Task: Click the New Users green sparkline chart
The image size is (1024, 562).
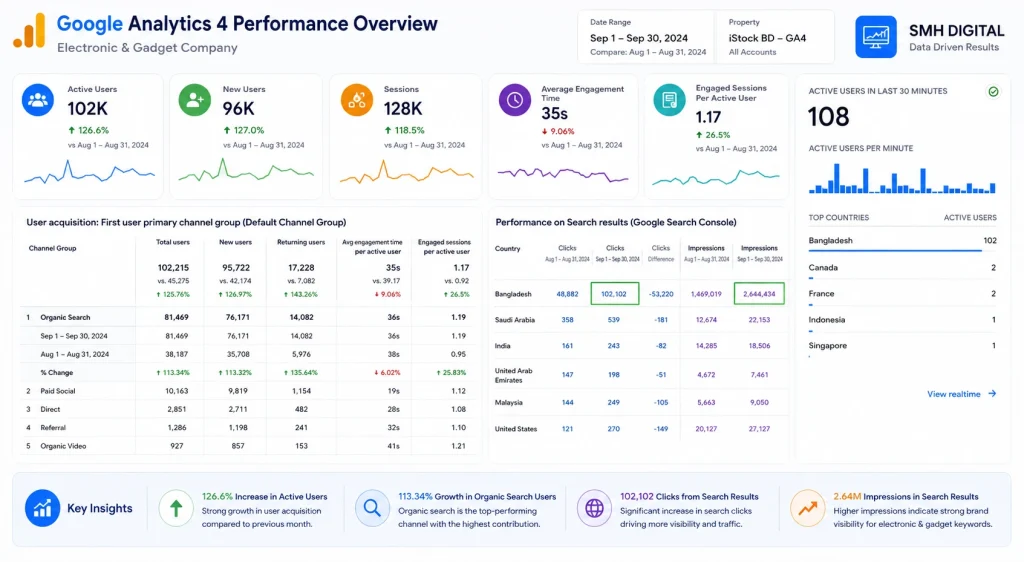Action: coord(246,172)
